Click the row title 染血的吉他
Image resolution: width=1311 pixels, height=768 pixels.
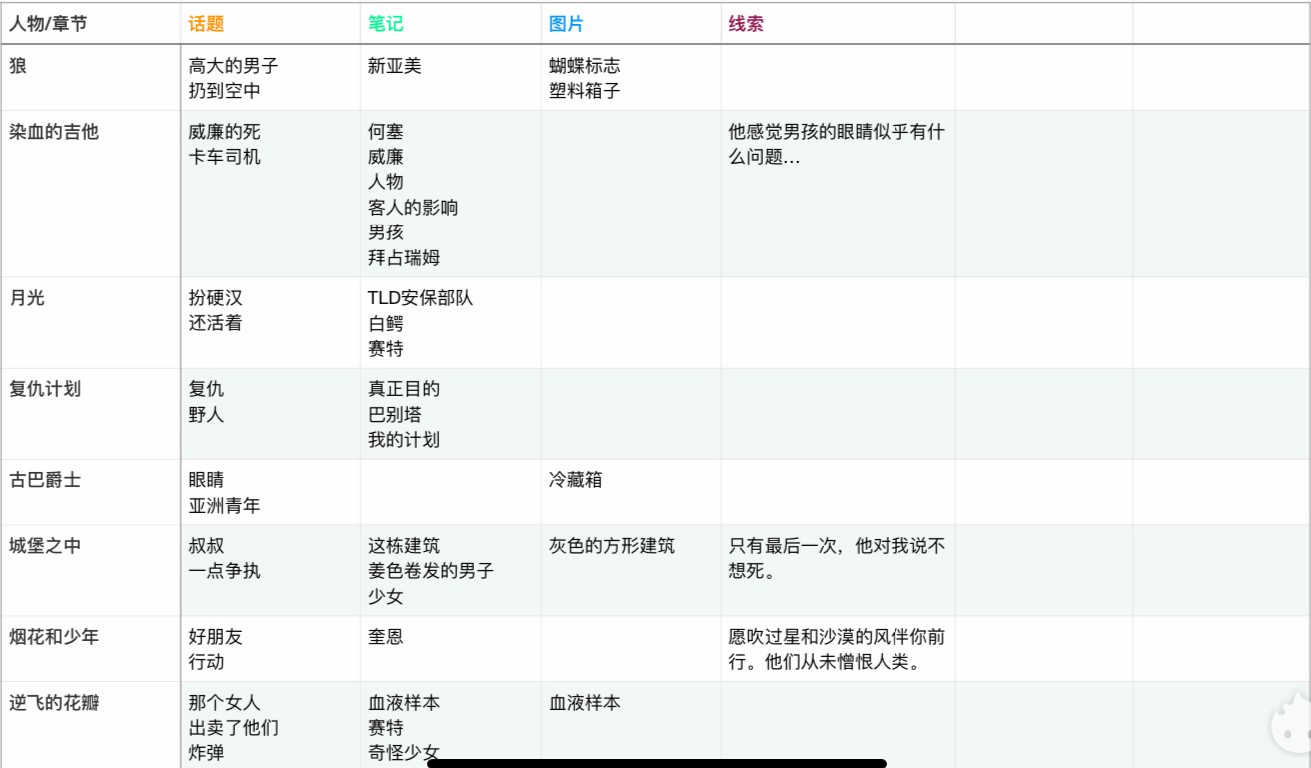pos(54,132)
